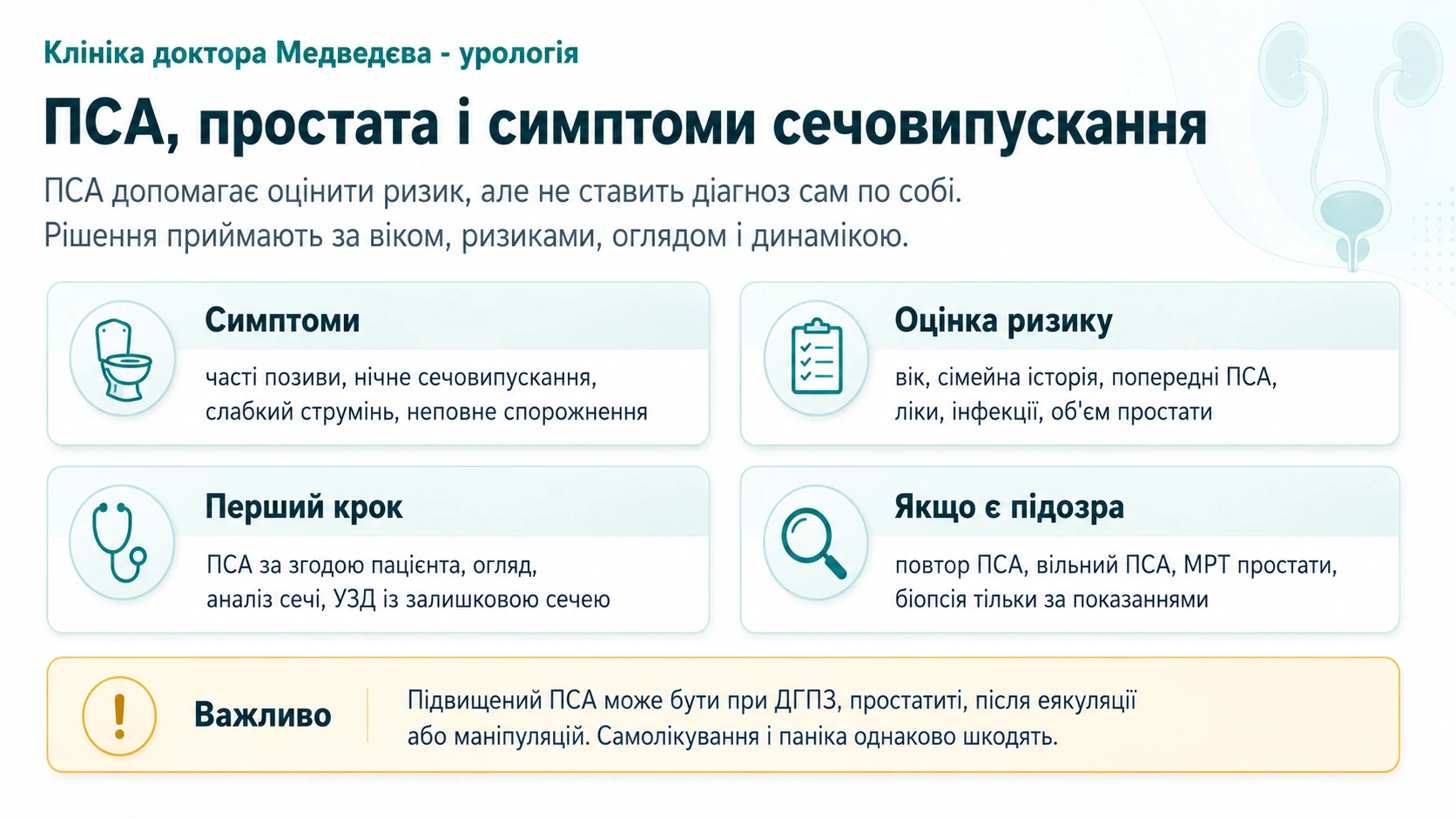
Task: Click the text 'ліки, інфекції, об'єм простати'
Action: click(x=1054, y=412)
